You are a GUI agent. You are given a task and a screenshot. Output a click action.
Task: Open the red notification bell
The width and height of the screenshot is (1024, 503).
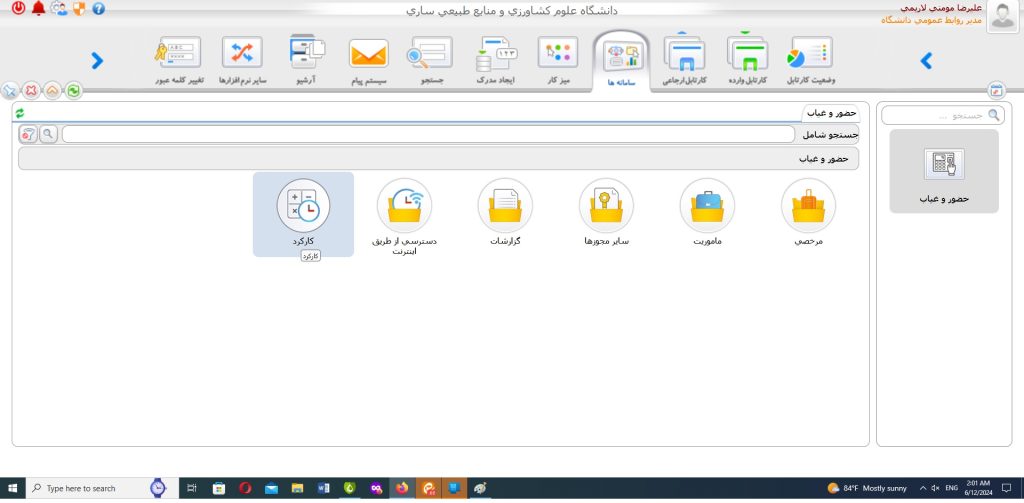pyautogui.click(x=38, y=9)
